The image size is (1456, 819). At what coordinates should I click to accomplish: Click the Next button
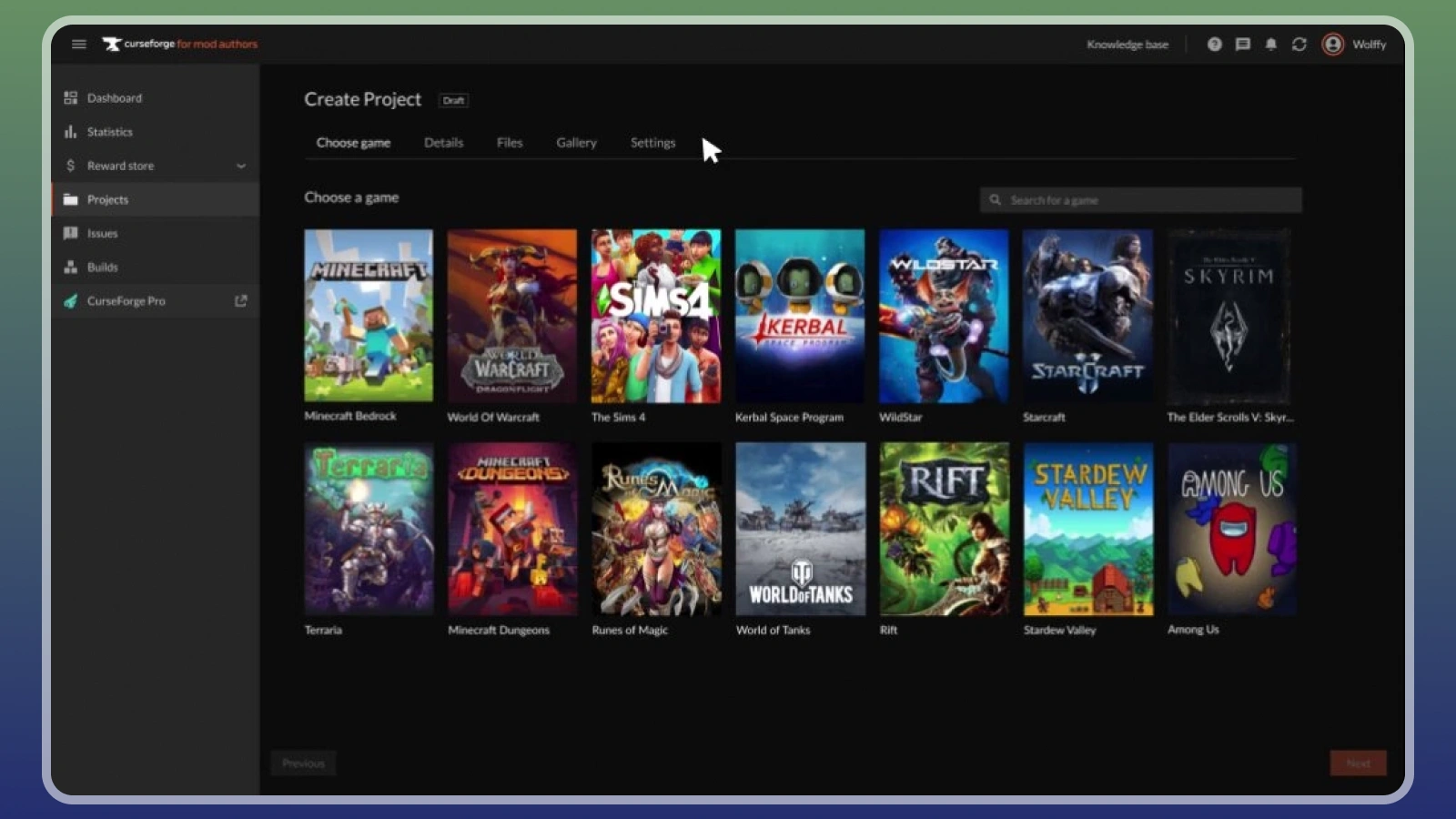pos(1358,763)
